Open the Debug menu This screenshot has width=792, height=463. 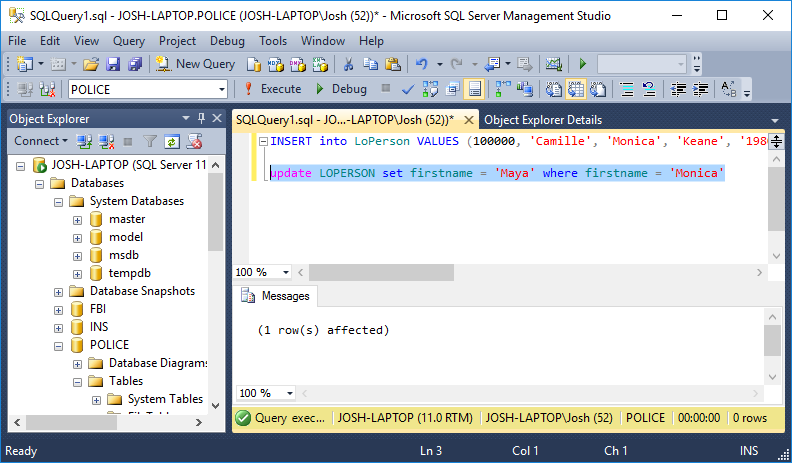click(x=227, y=40)
